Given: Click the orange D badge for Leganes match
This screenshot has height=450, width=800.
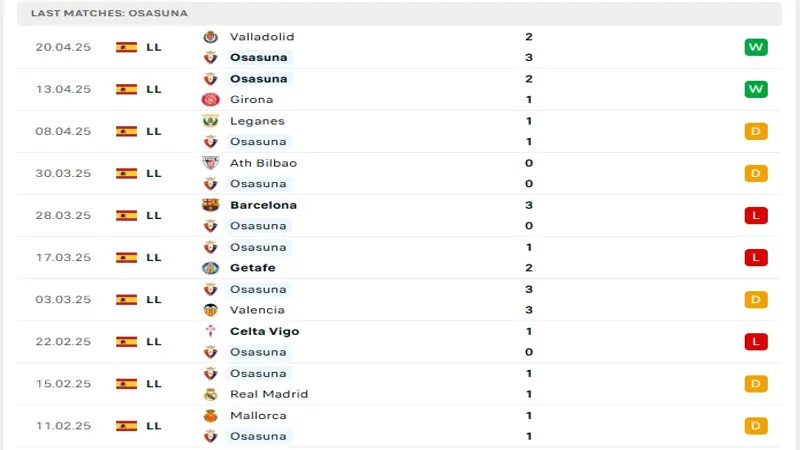Looking at the screenshot, I should point(756,131).
